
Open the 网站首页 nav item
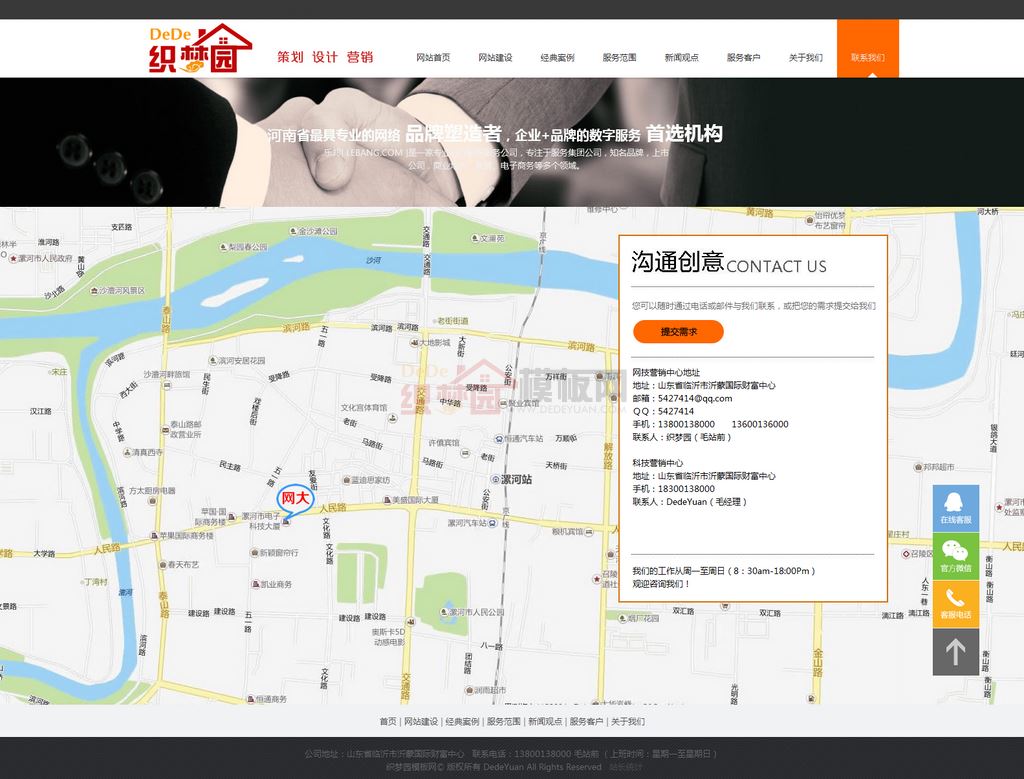coord(433,58)
